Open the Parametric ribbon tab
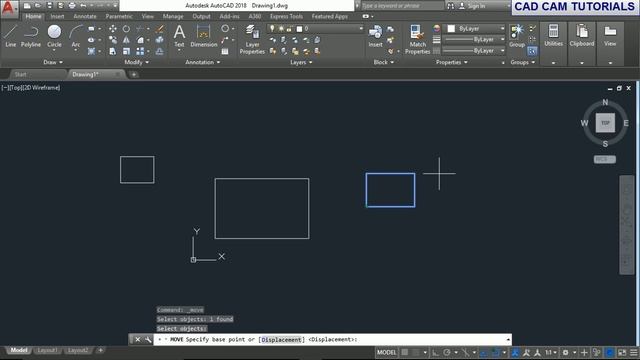640x360 pixels. [x=119, y=16]
